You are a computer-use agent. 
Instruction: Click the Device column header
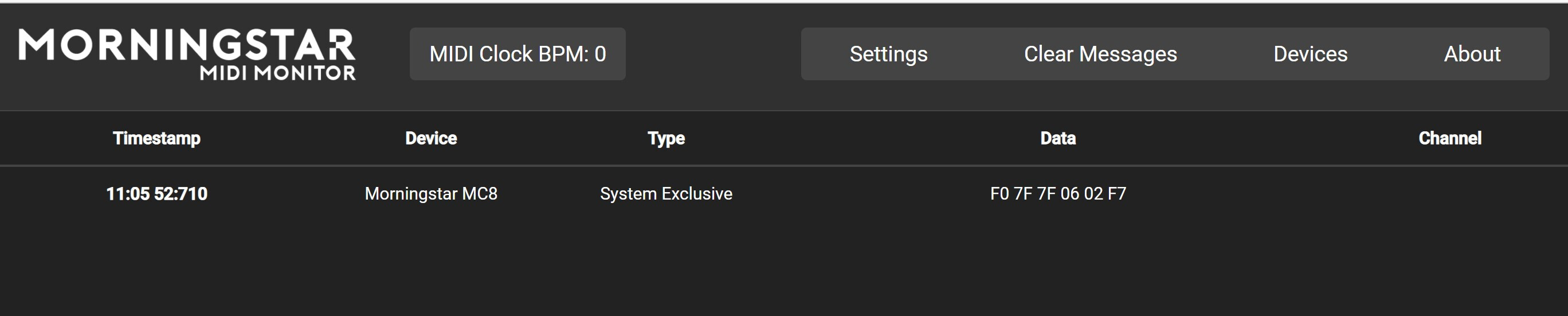pos(431,138)
